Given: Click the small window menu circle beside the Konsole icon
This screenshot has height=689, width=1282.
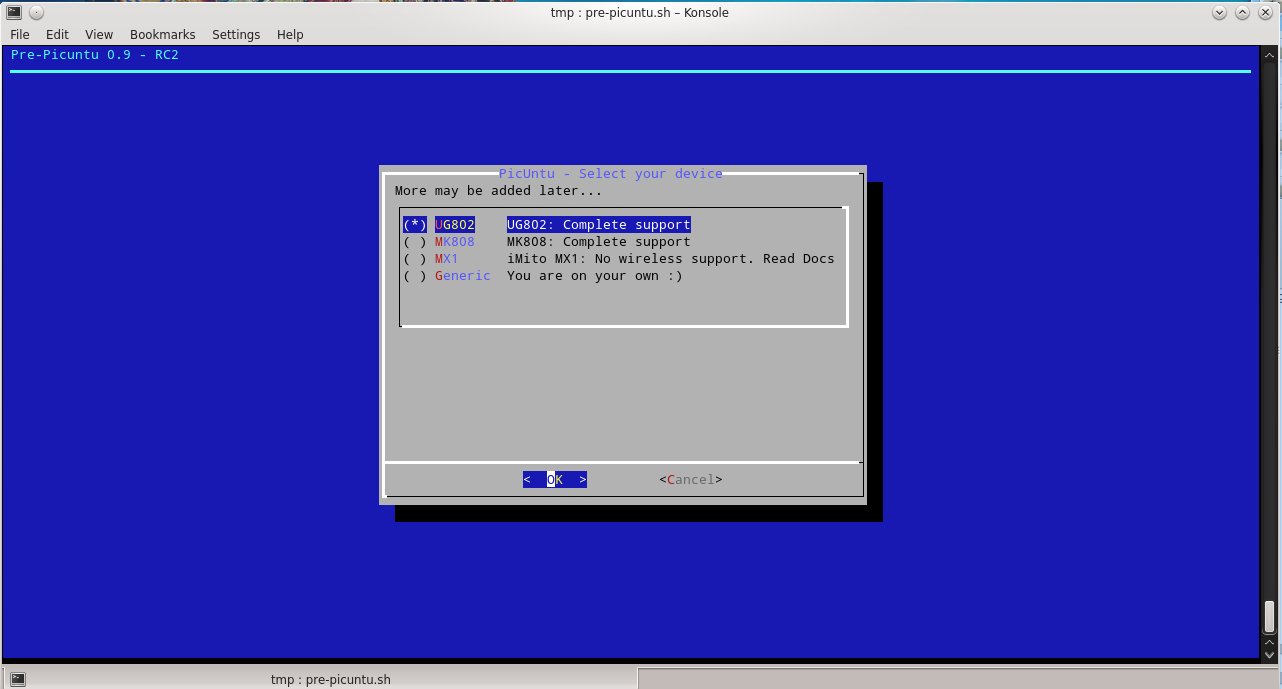Looking at the screenshot, I should [34, 12].
